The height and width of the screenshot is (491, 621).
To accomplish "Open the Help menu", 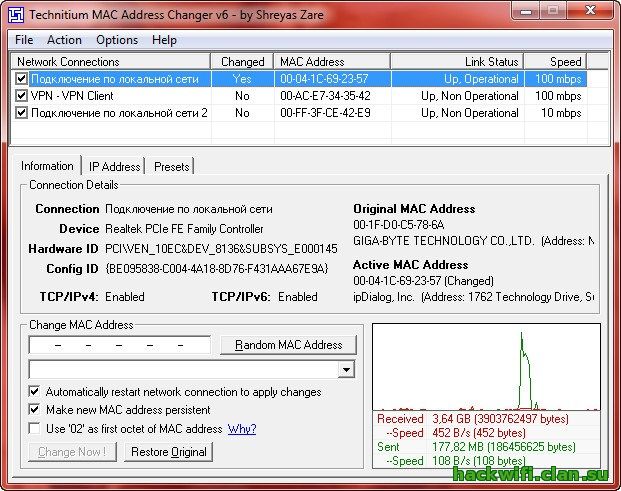I will (164, 40).
